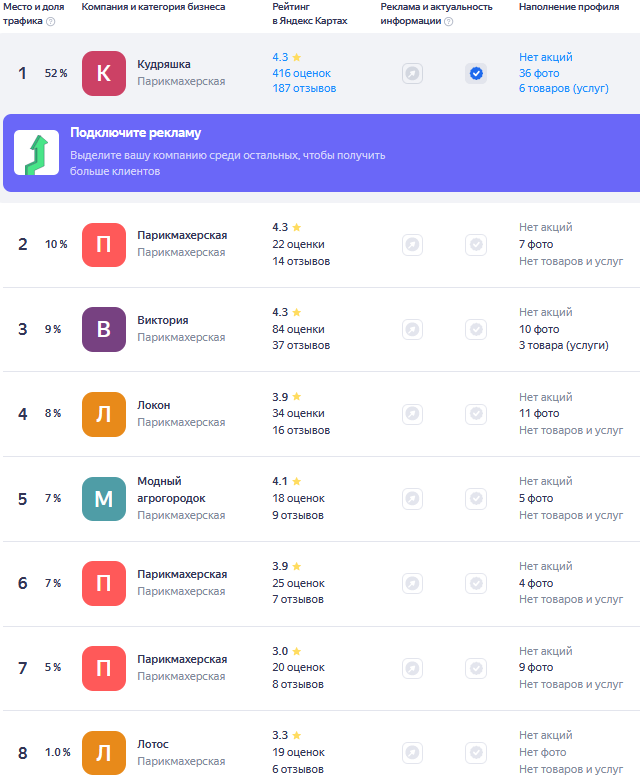Image resolution: width=640 pixels, height=784 pixels.
Task: Click the '37 отзывов' text
Action: (301, 346)
